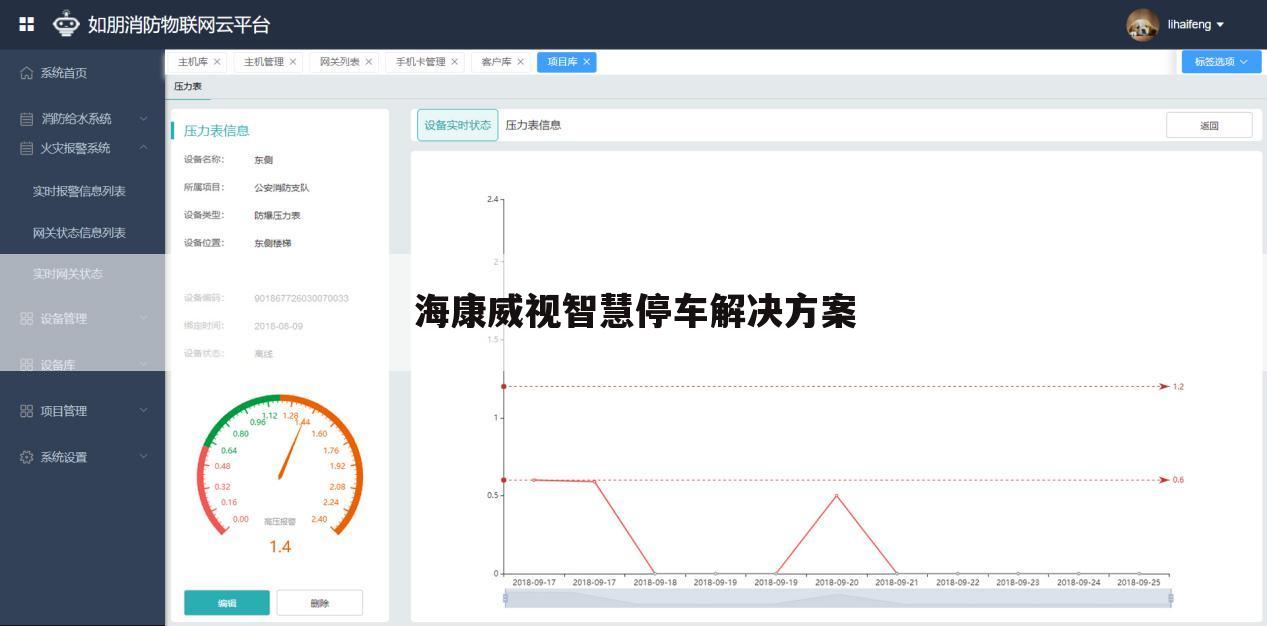Expand the 项目管理 menu chevron
The image size is (1267, 626).
coord(143,411)
